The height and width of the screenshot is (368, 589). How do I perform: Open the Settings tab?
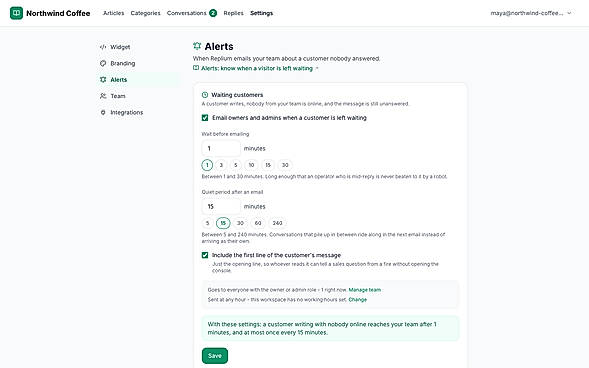pyautogui.click(x=261, y=13)
